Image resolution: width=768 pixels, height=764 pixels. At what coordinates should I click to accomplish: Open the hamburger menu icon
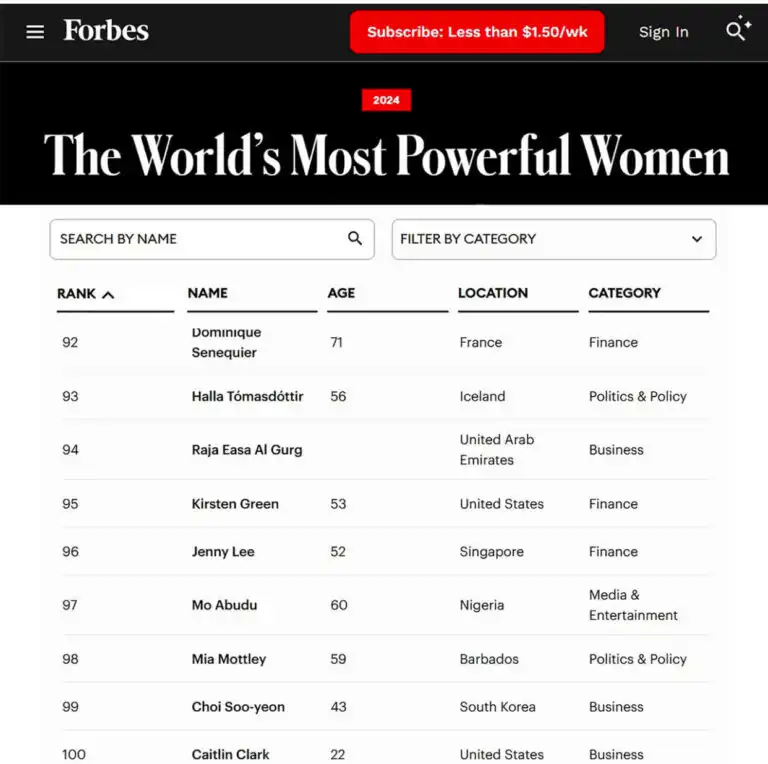click(35, 32)
